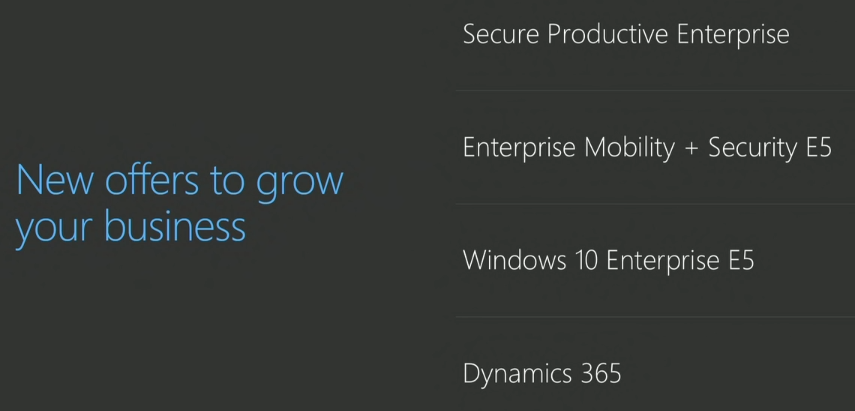Click the words "your business" in the heading

[x=131, y=226]
